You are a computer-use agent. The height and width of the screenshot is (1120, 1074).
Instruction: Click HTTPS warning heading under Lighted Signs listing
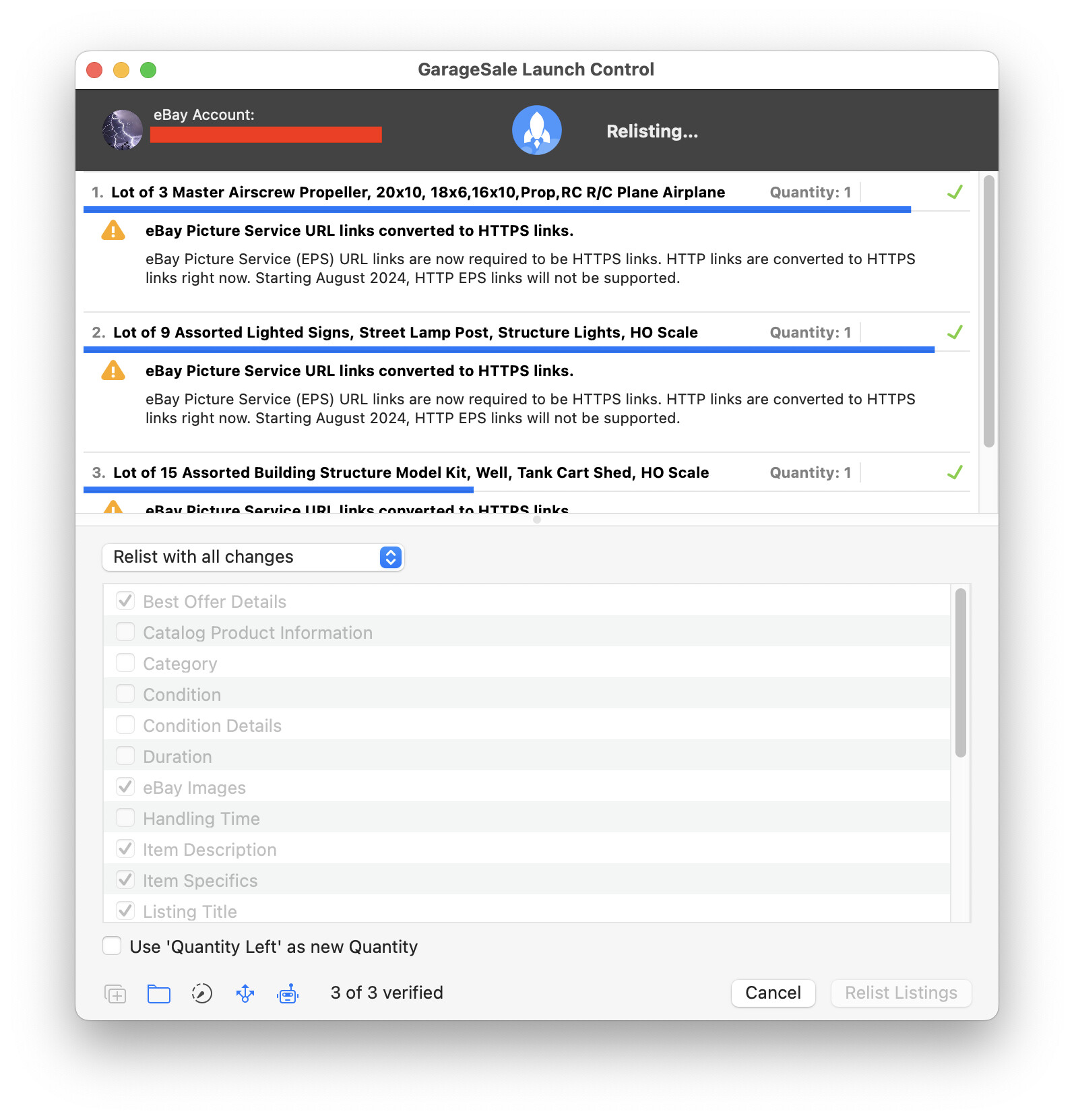pos(360,371)
